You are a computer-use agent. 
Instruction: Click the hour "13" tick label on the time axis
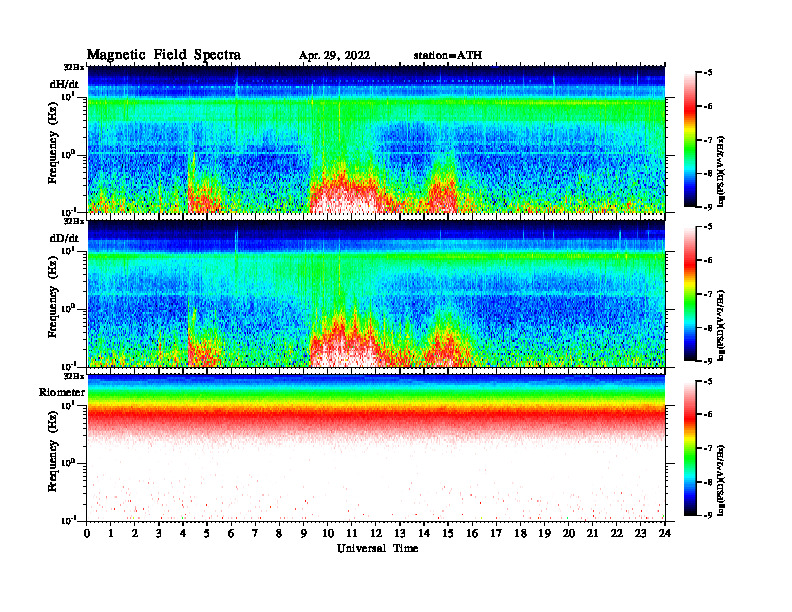[400, 533]
